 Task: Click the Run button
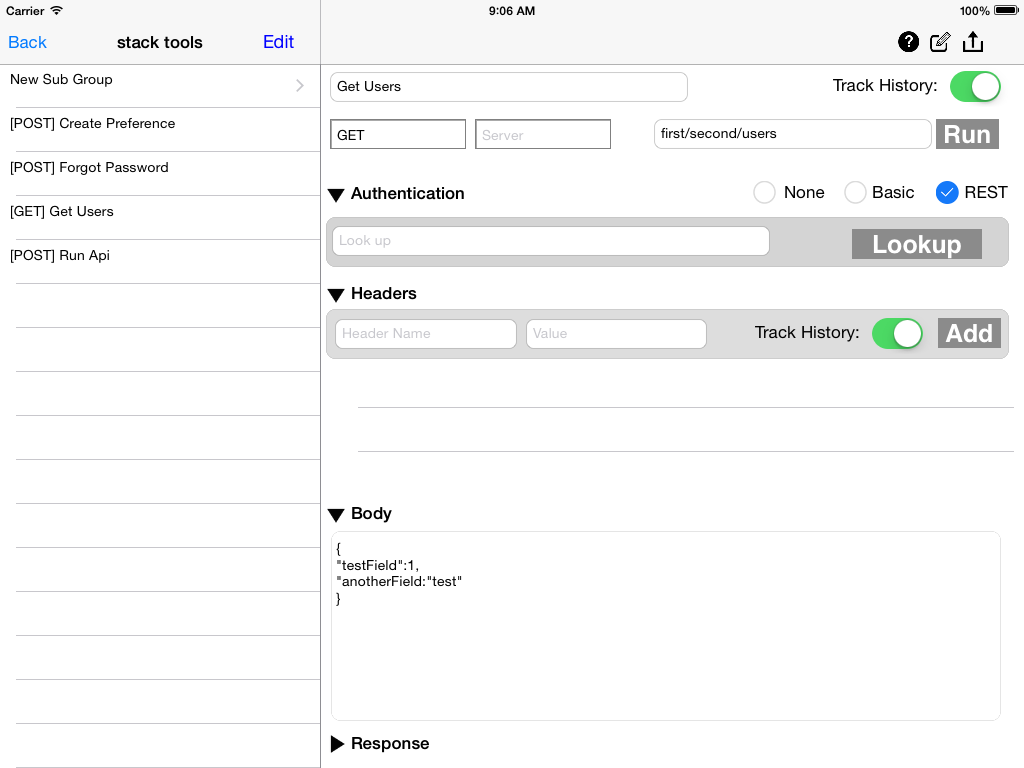click(967, 134)
